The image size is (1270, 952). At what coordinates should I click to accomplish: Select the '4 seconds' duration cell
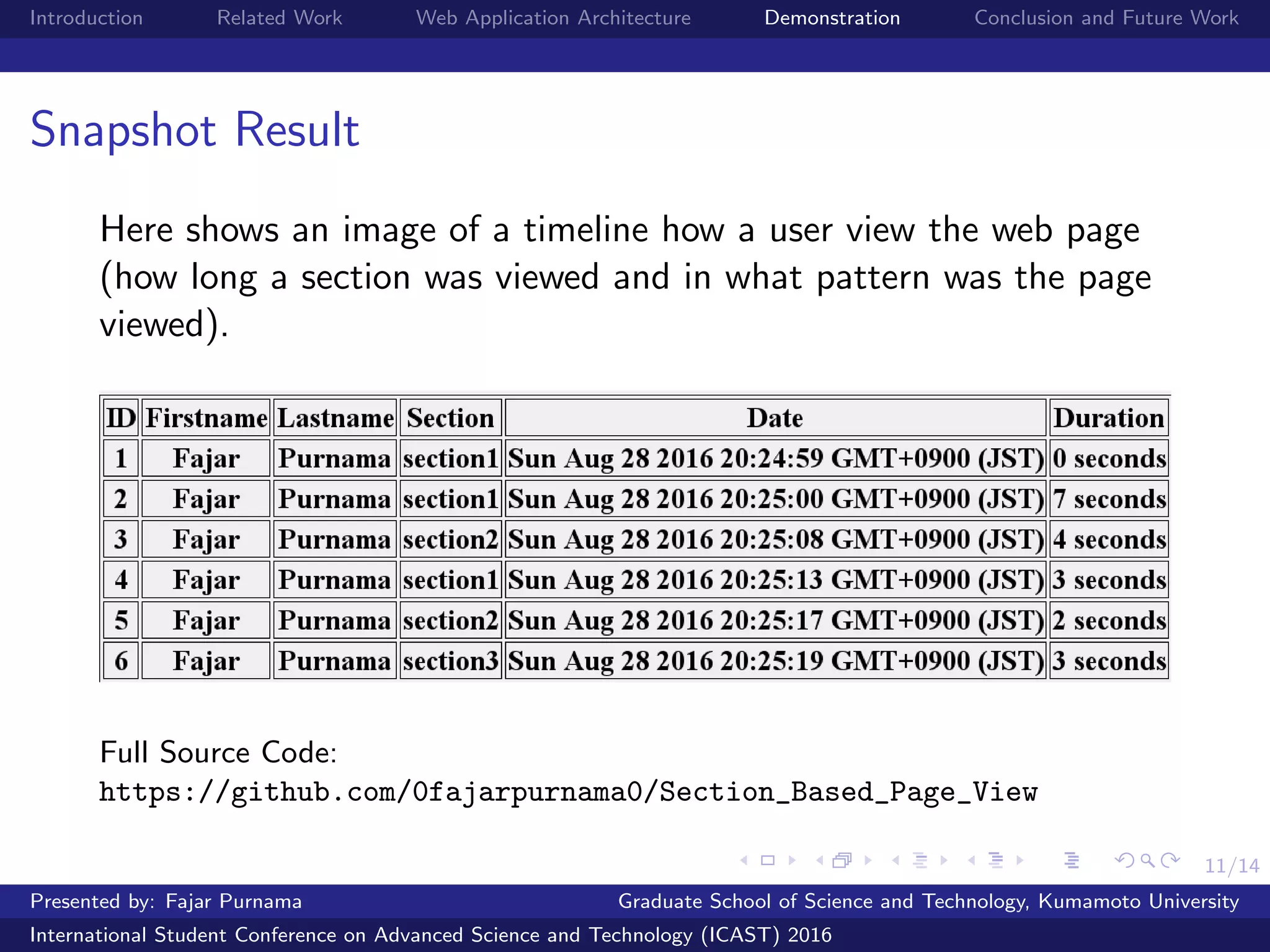(x=1109, y=539)
